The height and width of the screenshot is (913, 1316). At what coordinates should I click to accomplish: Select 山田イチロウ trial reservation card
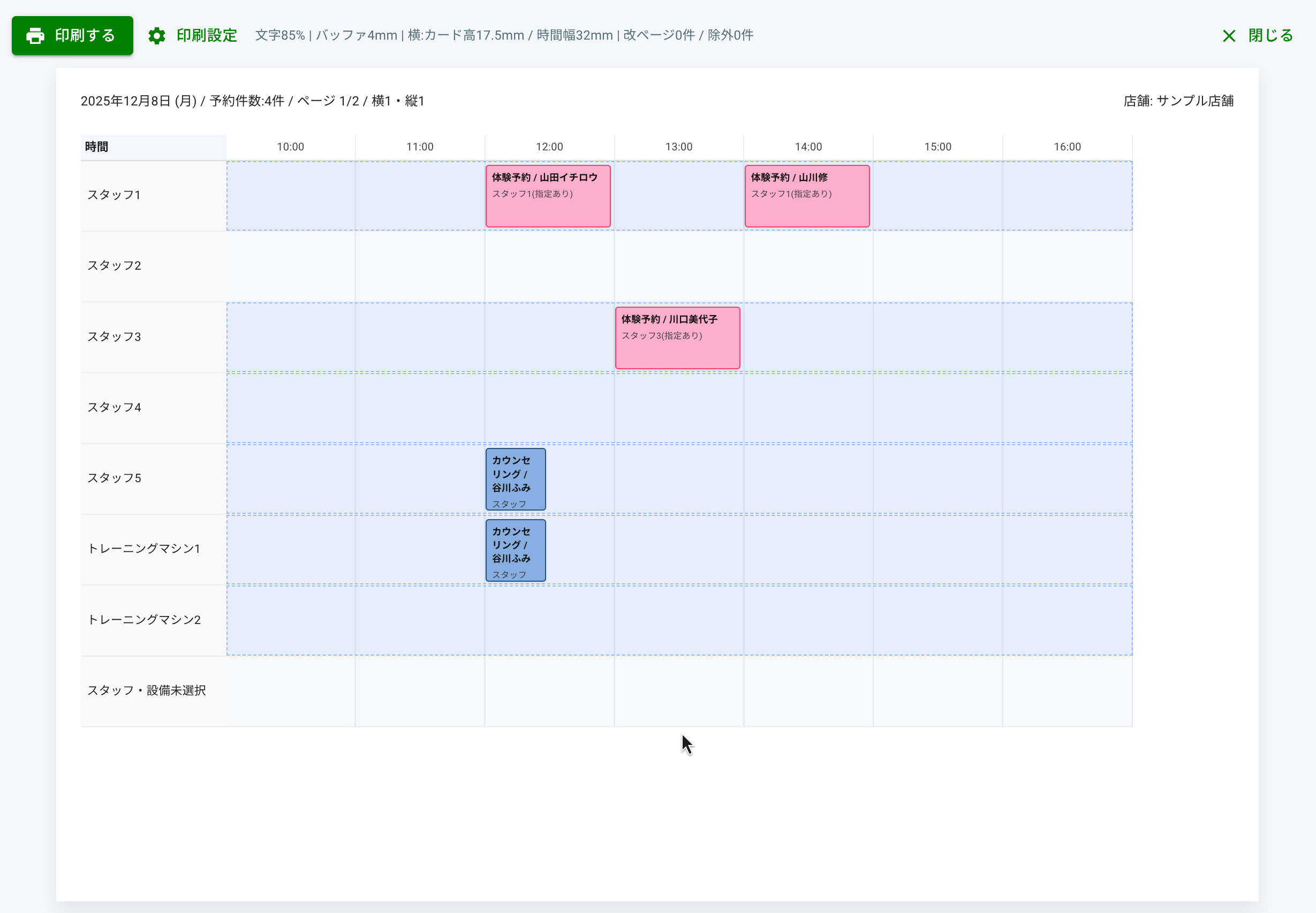(x=548, y=196)
